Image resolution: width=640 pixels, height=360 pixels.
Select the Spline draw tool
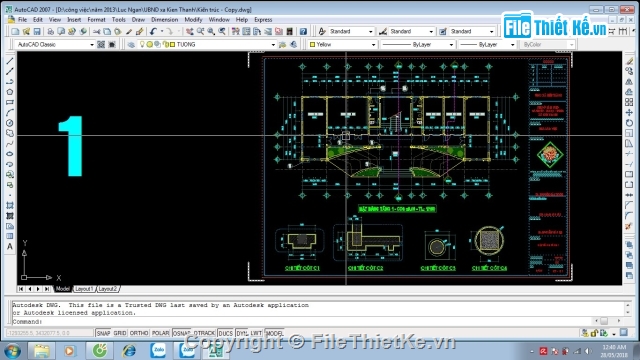(10, 144)
